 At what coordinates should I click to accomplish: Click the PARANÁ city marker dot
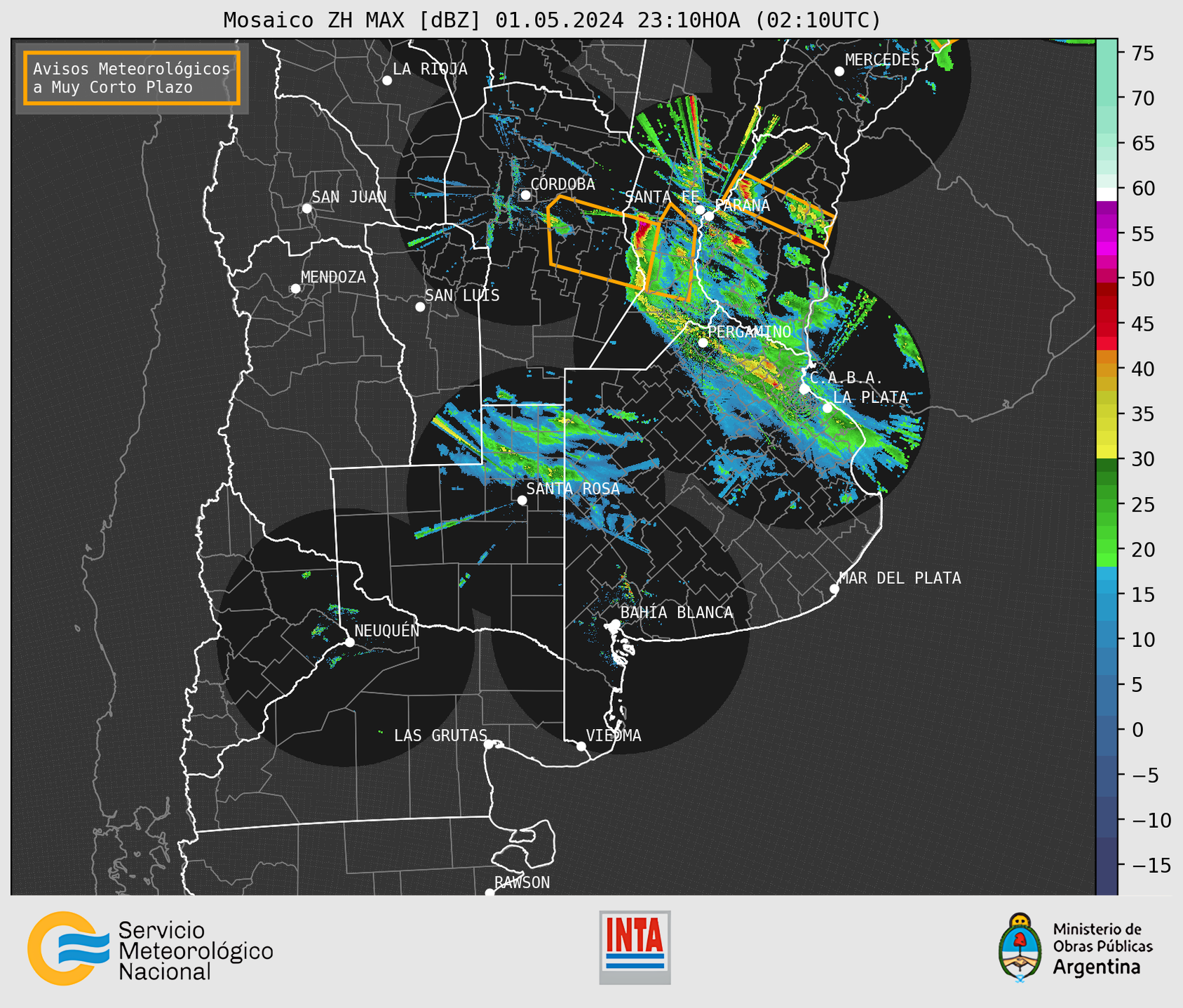click(709, 216)
